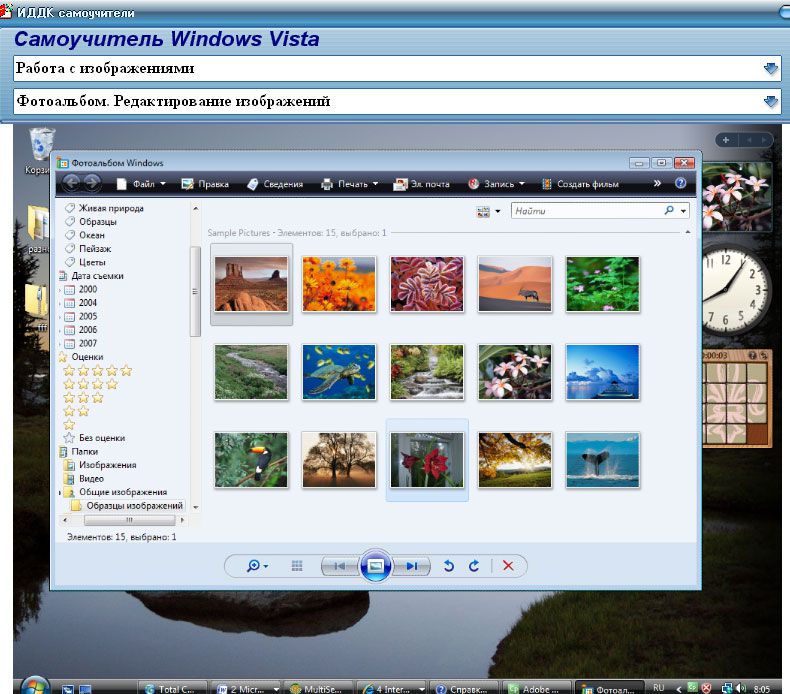Image resolution: width=790 pixels, height=694 pixels.
Task: Rotate the image clockwise
Action: [x=474, y=566]
